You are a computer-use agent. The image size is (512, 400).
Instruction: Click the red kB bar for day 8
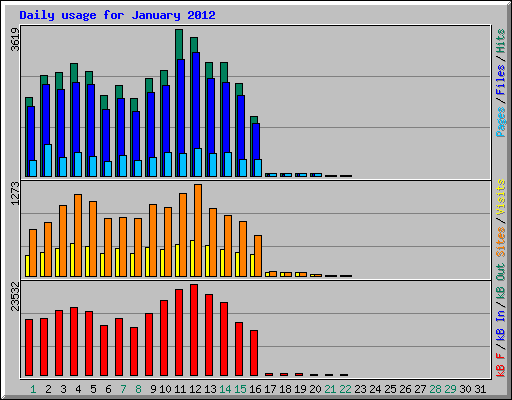pyautogui.click(x=134, y=351)
